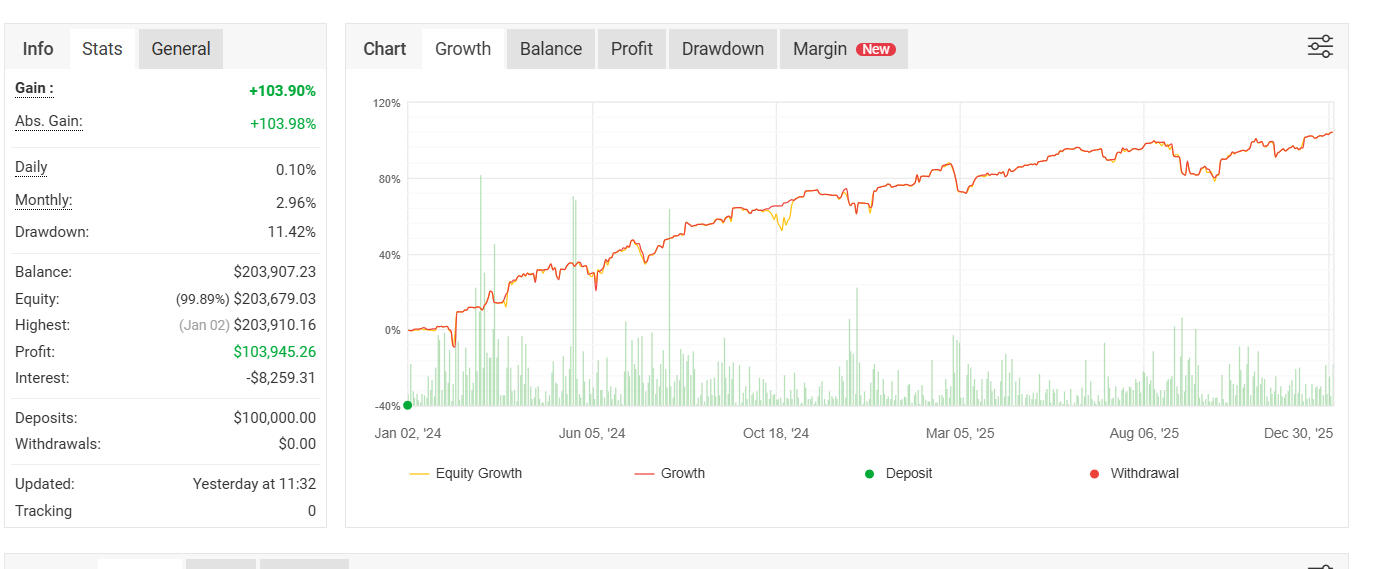Viewport: 1375px width, 569px height.
Task: Switch to the Info tab
Action: 38,49
